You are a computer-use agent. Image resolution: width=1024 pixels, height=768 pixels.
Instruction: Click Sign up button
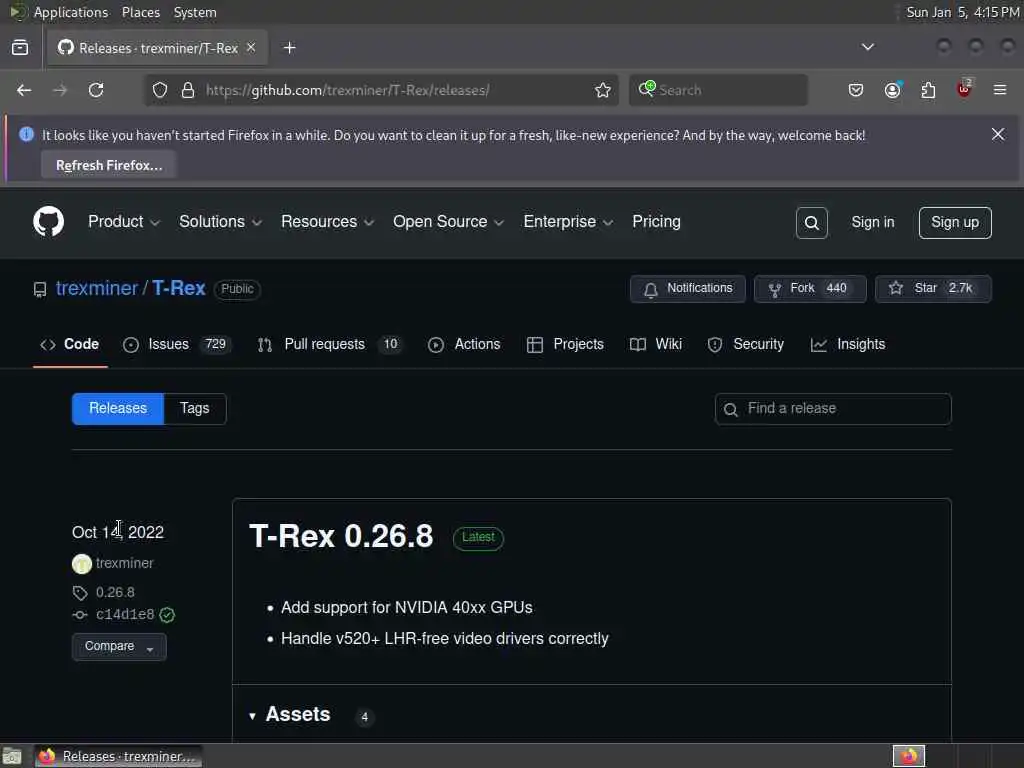pyautogui.click(x=955, y=223)
